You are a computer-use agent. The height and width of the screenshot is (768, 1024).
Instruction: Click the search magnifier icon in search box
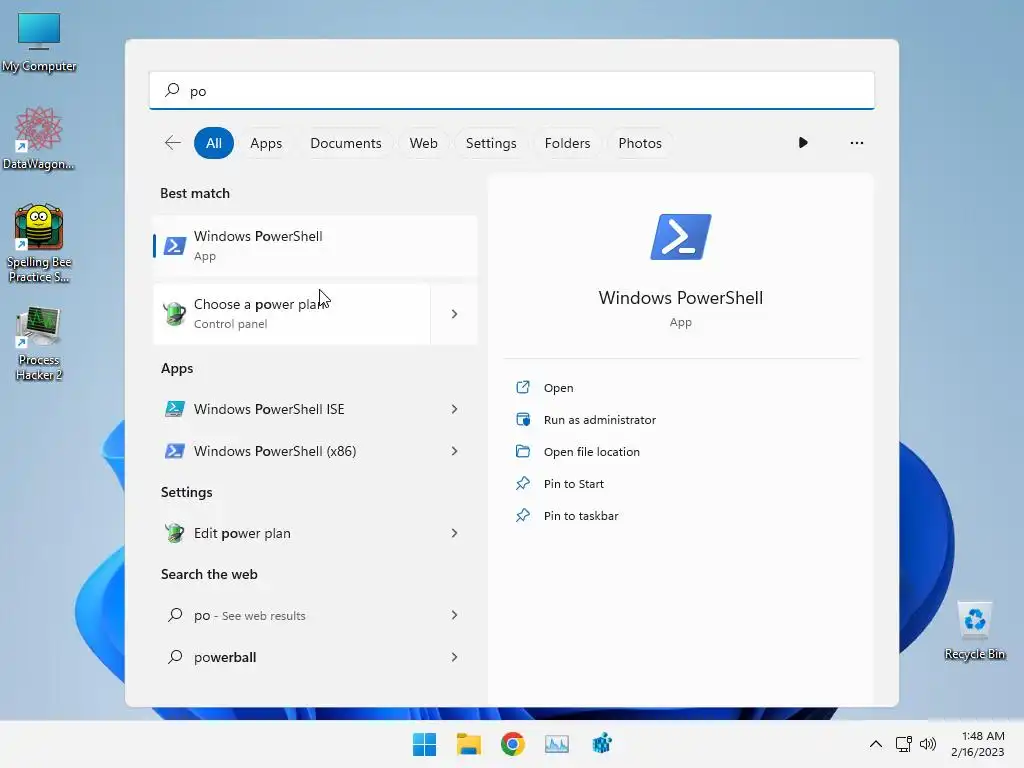pos(172,90)
